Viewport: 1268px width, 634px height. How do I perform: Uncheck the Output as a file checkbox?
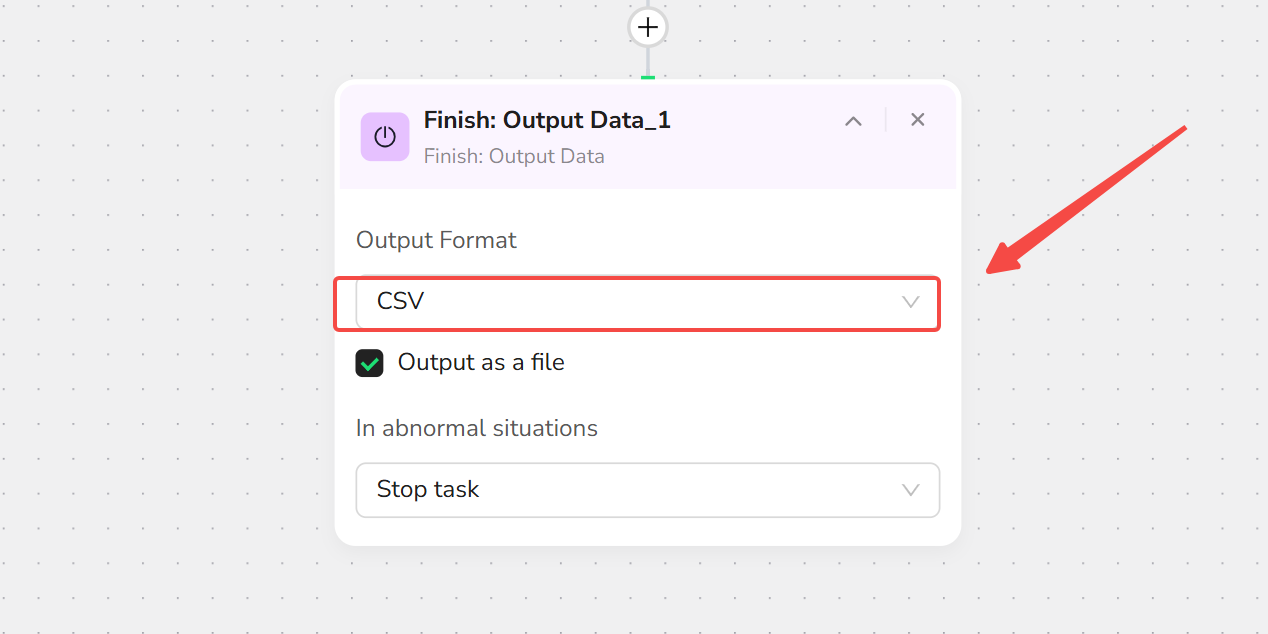point(370,363)
